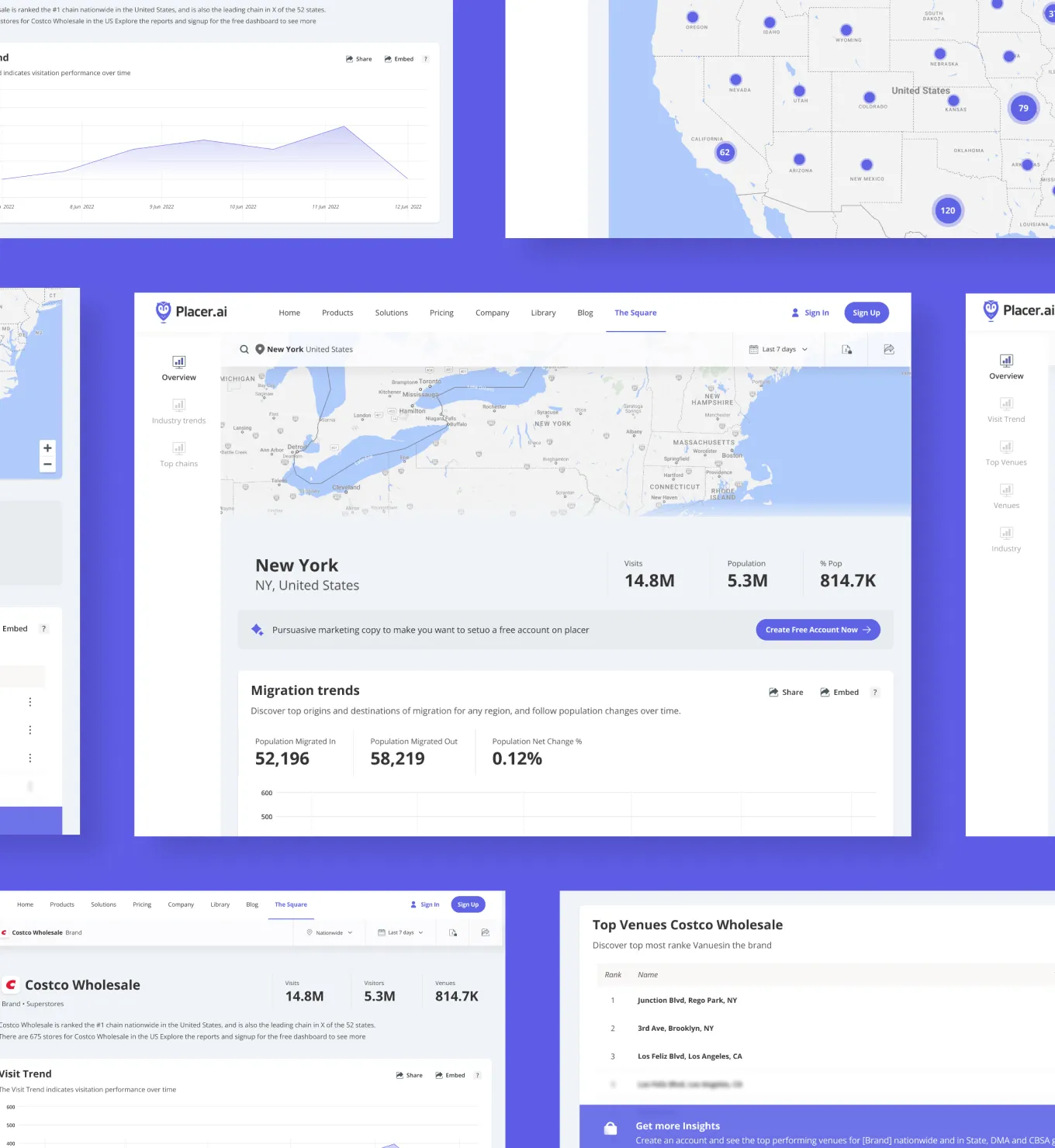
Task: Click Sign In in the Costco panel header
Action: [425, 904]
